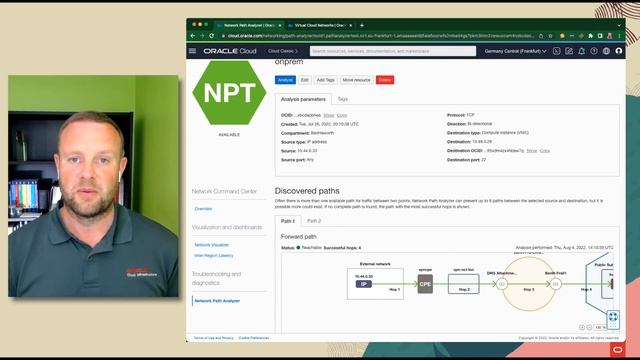Open the browser profile avatar
640x360 pixels.
(x=609, y=36)
